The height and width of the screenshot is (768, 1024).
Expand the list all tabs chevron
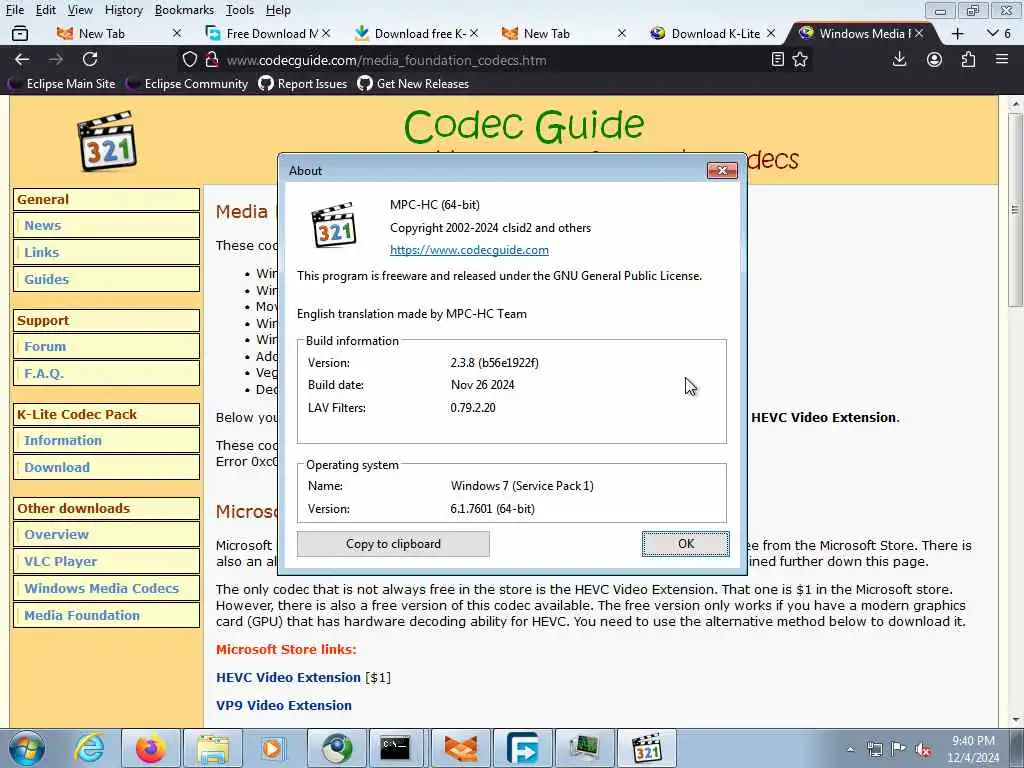click(993, 33)
